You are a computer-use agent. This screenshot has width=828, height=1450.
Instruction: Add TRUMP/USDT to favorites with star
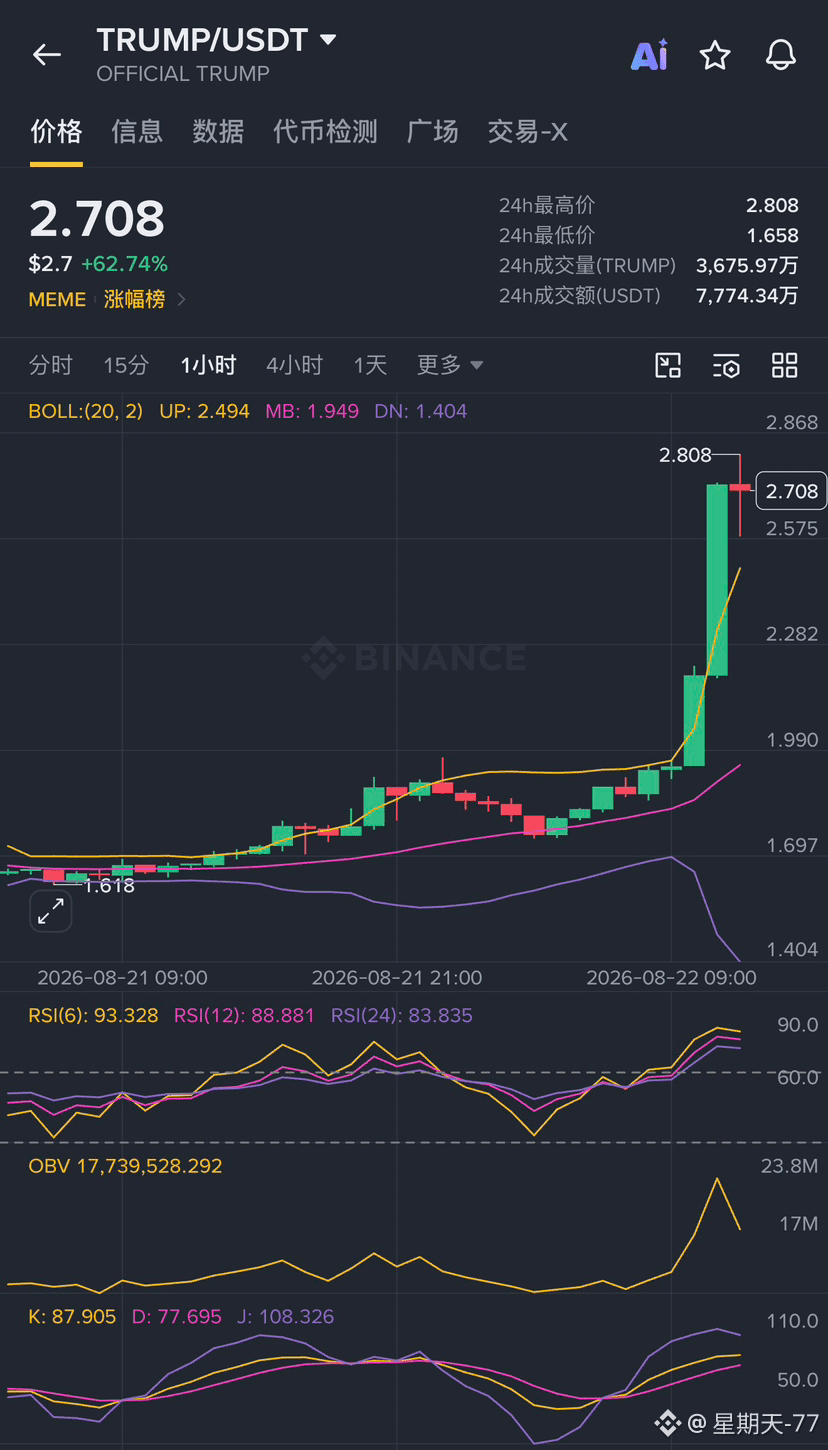coord(715,55)
